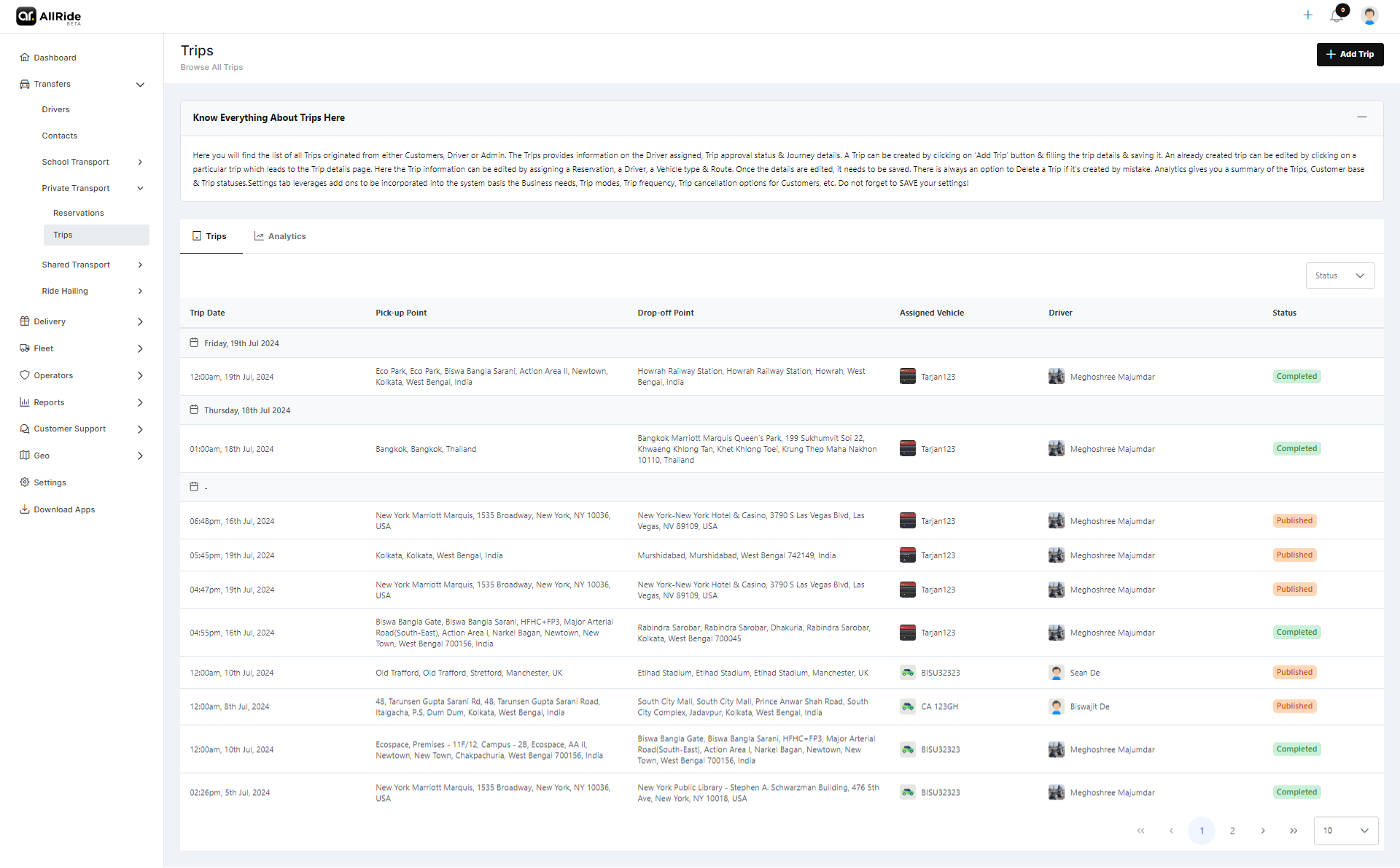The image size is (1400, 868).
Task: Expand the School Transport submenu
Action: pos(140,162)
